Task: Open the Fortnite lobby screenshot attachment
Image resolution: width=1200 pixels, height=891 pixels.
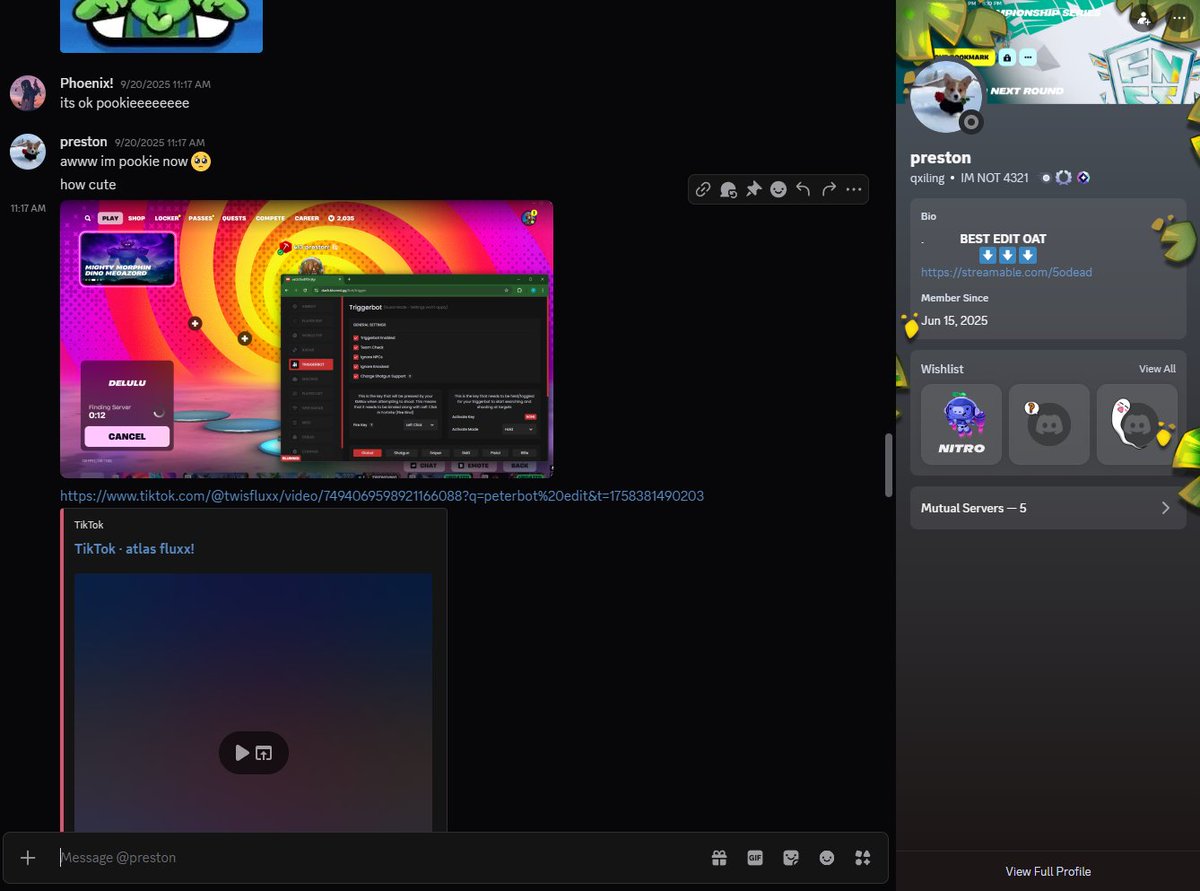Action: (306, 339)
